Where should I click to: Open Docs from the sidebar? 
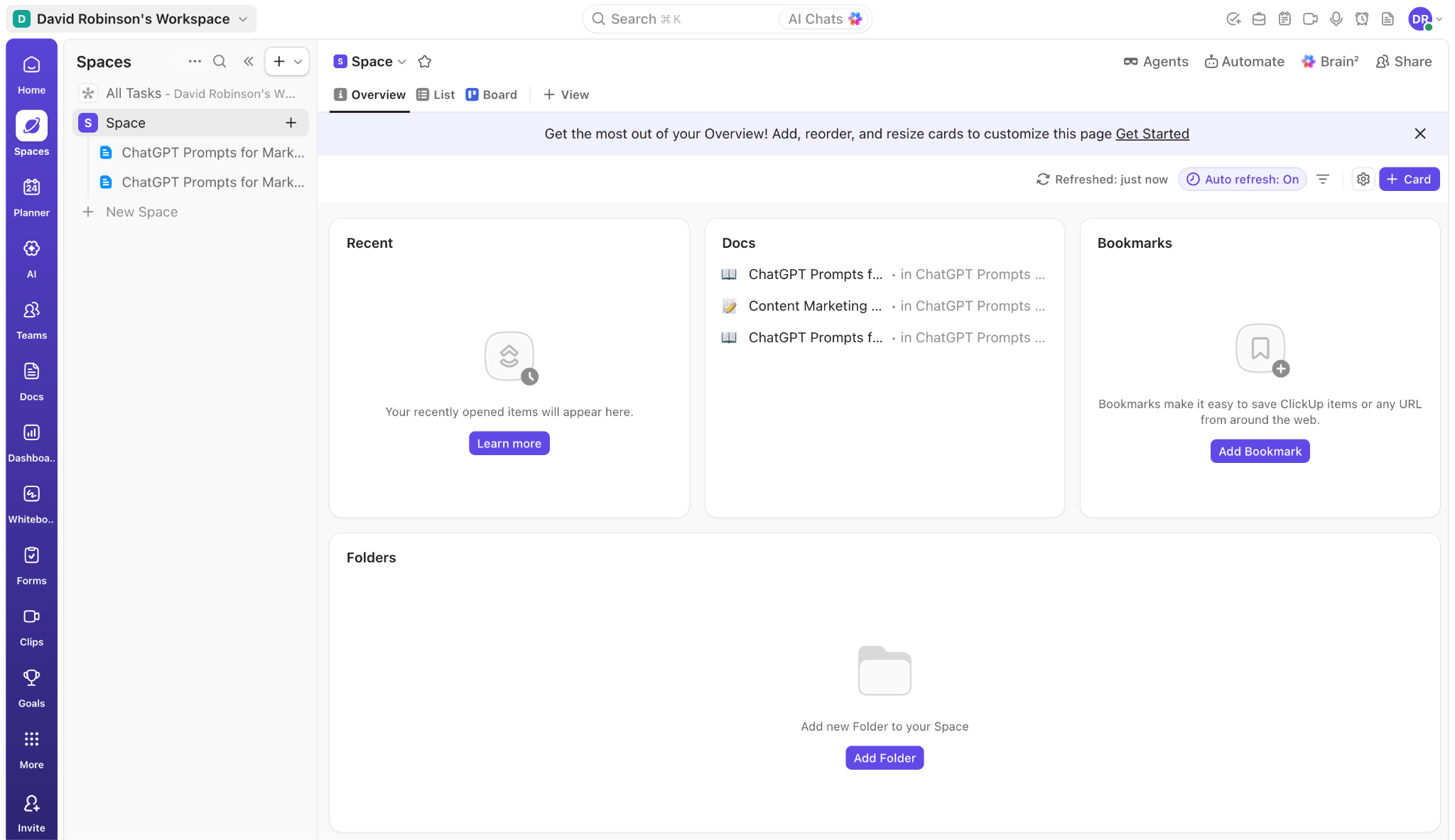pos(31,382)
